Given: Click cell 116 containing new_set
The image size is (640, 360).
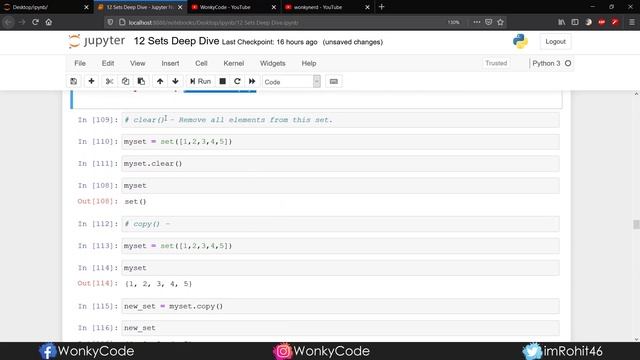Looking at the screenshot, I should pyautogui.click(x=340, y=328).
